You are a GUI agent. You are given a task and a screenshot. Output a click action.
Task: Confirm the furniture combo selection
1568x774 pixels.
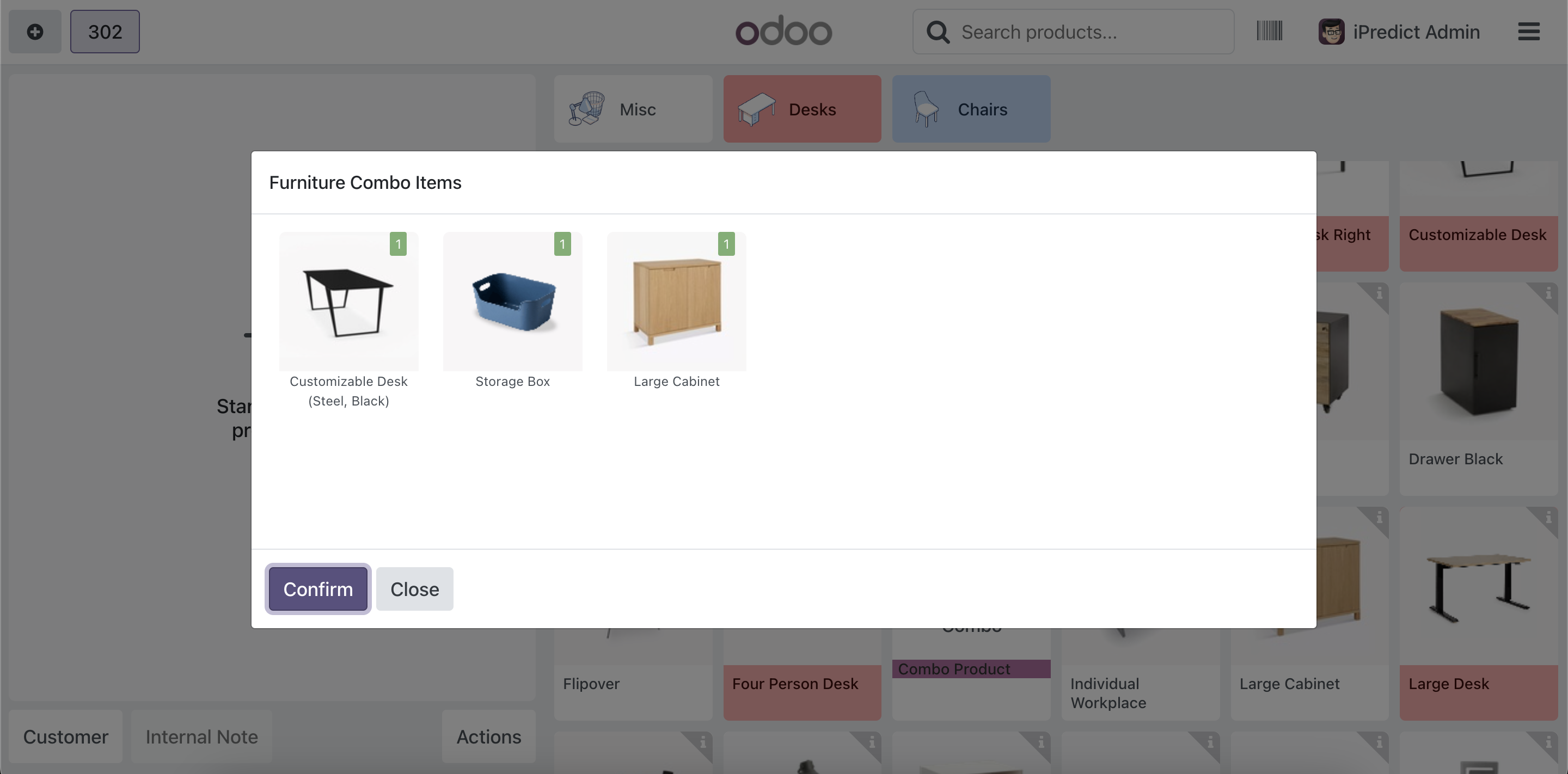click(x=318, y=589)
